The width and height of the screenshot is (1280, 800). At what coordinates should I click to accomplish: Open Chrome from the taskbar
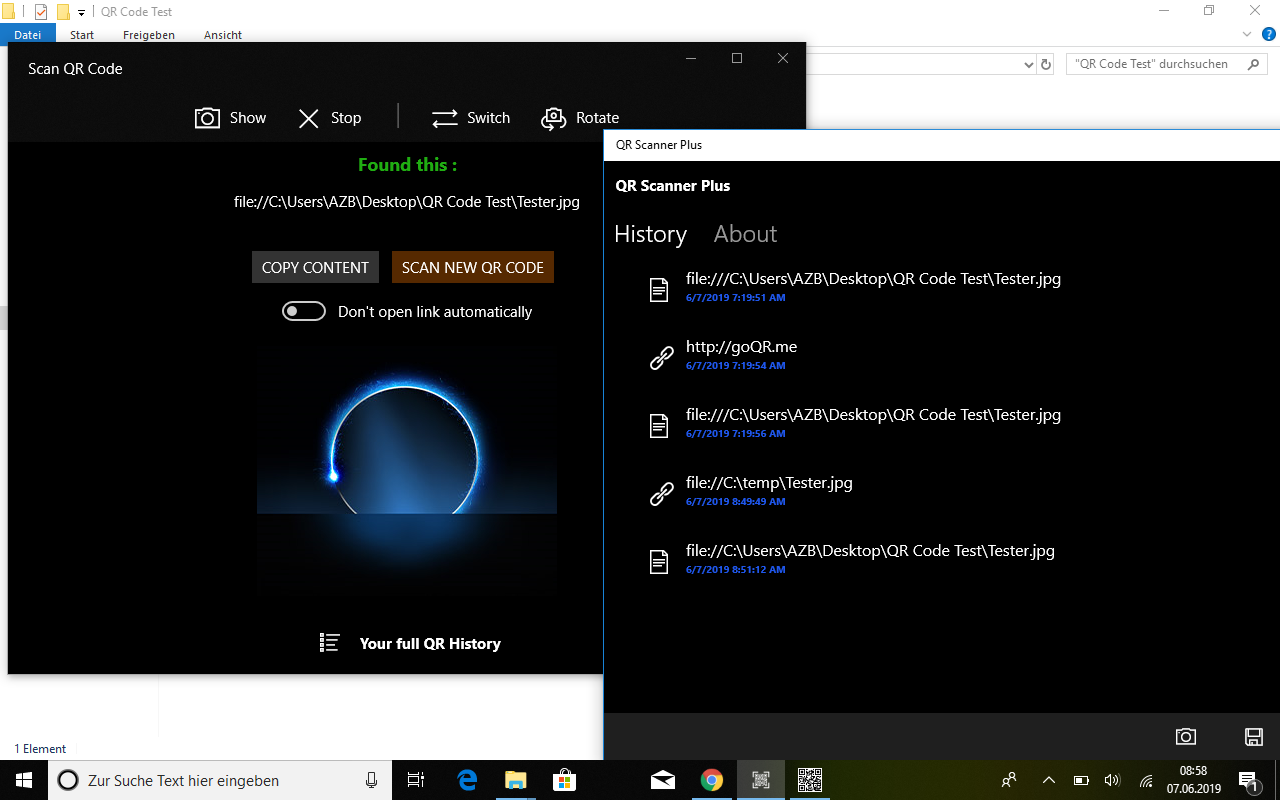point(711,780)
